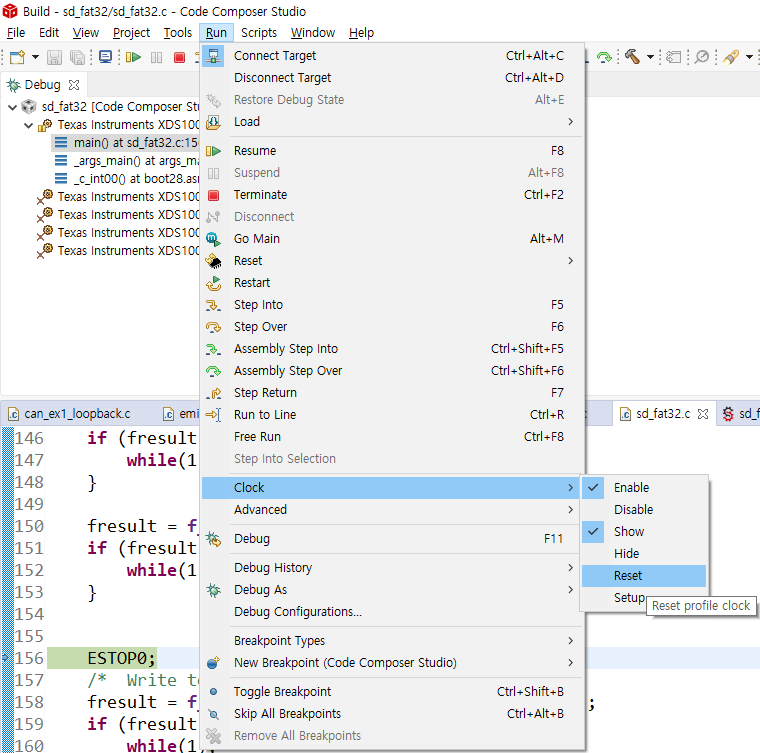Click line number 156 in editor
Viewport: 760px width, 753px height.
click(29, 659)
